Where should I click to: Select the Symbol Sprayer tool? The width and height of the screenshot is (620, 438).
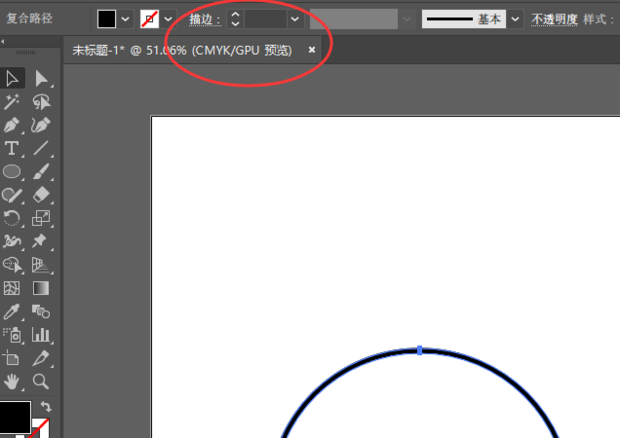(12, 335)
